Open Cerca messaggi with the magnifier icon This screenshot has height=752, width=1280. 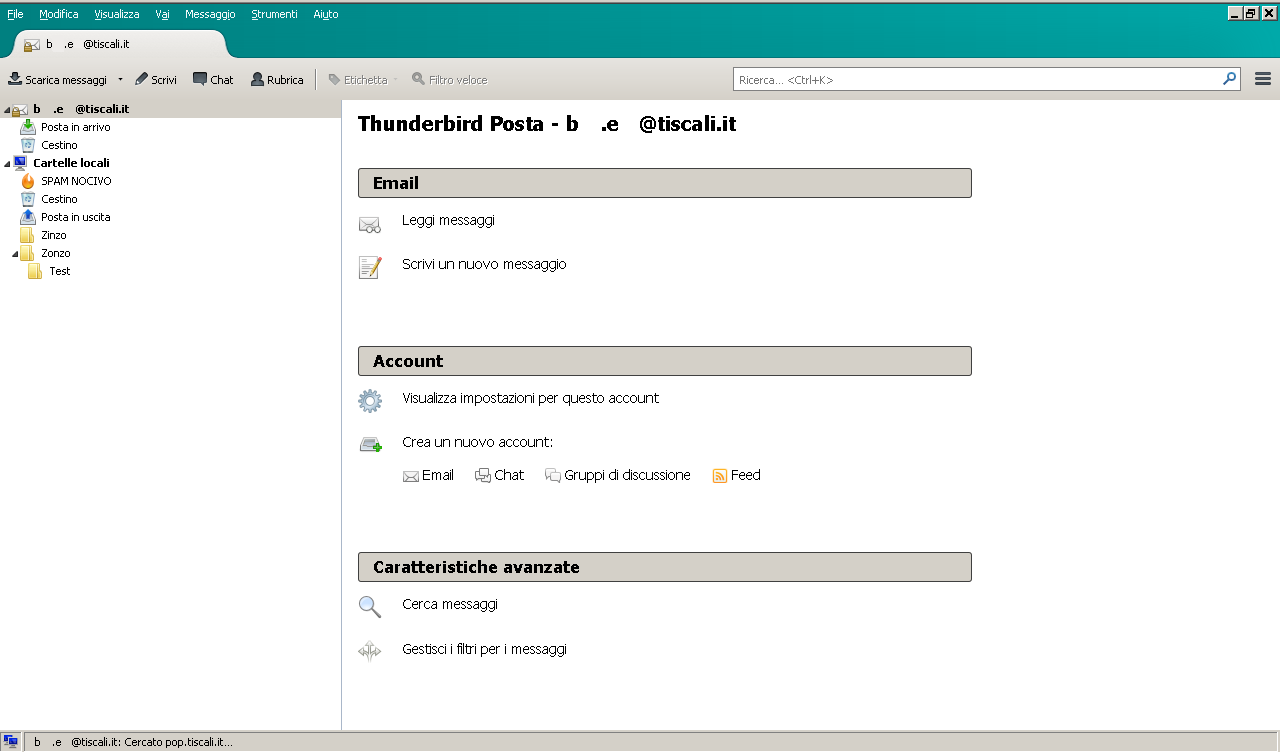coord(370,605)
